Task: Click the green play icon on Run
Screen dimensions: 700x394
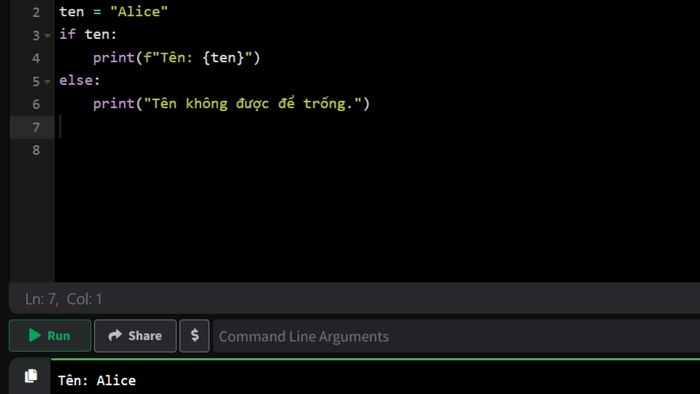Action: point(35,335)
